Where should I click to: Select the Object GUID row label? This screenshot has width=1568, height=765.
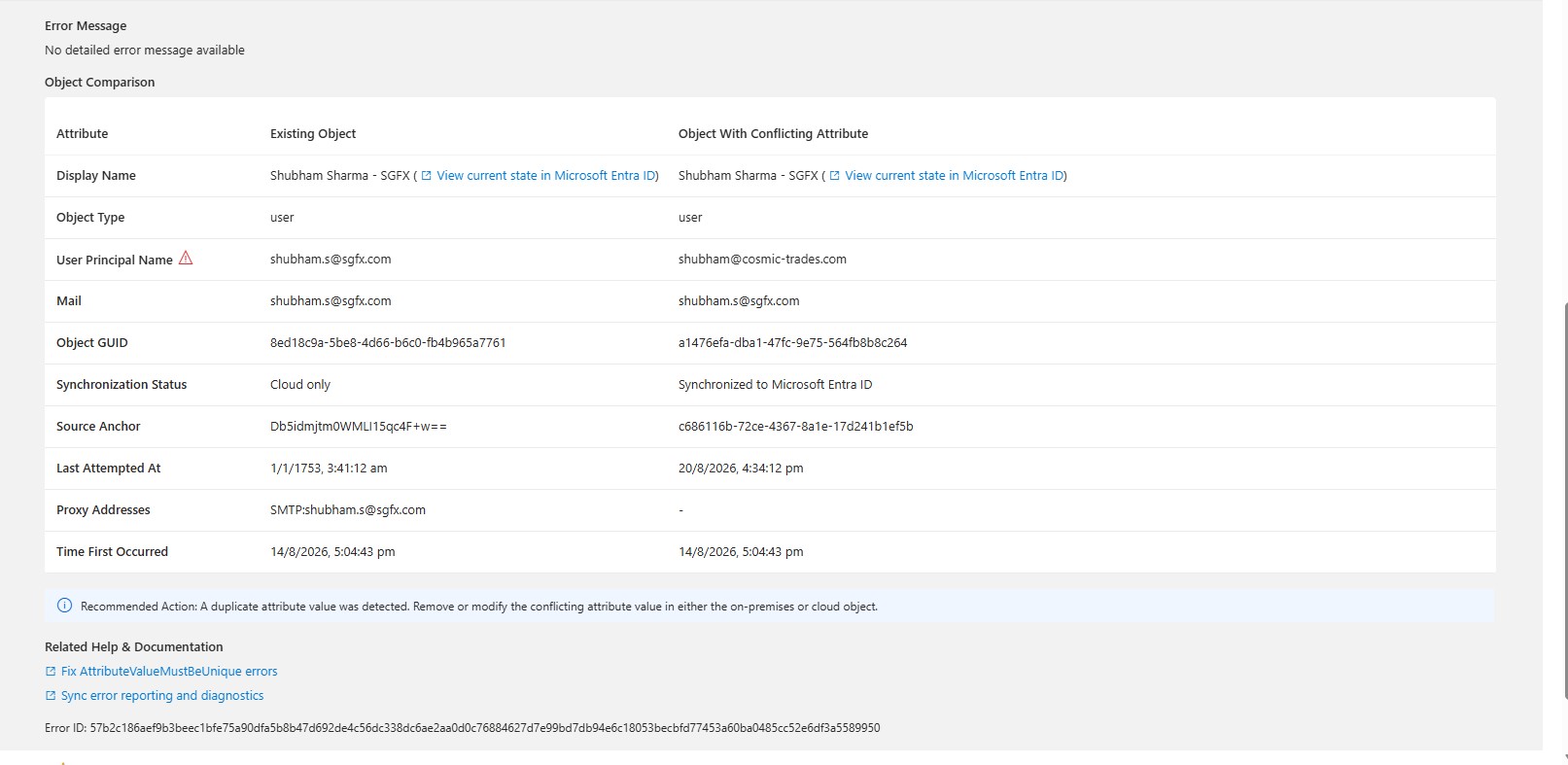[92, 343]
